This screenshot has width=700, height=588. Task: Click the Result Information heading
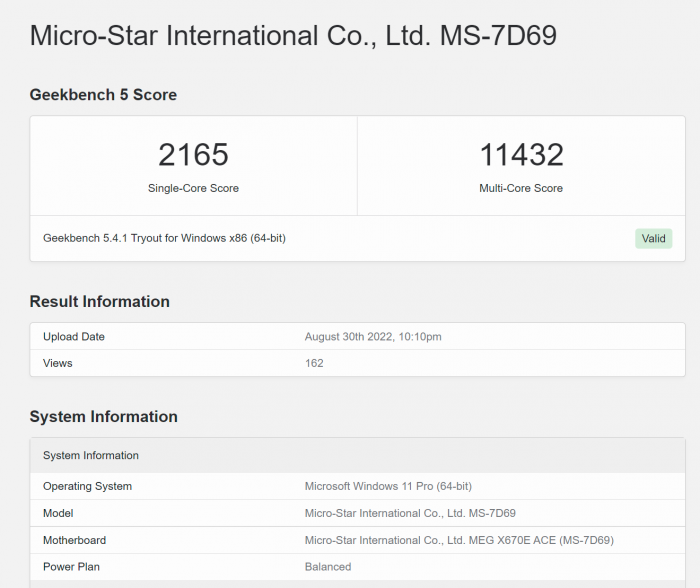point(99,301)
